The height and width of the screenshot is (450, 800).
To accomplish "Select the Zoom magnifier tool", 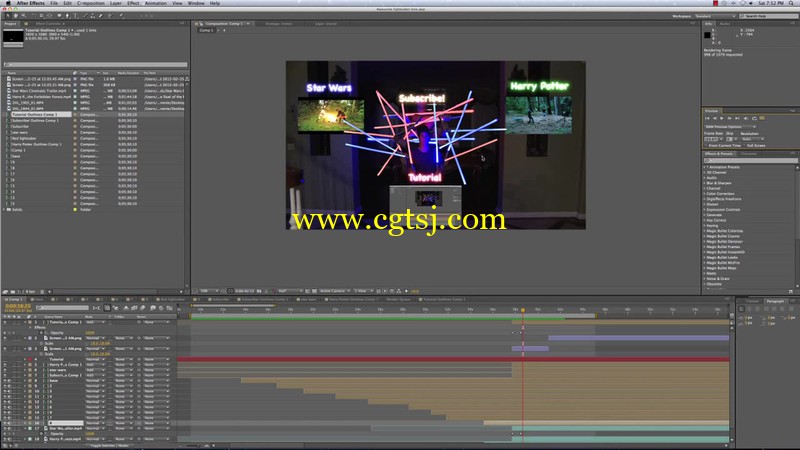I will (23, 16).
